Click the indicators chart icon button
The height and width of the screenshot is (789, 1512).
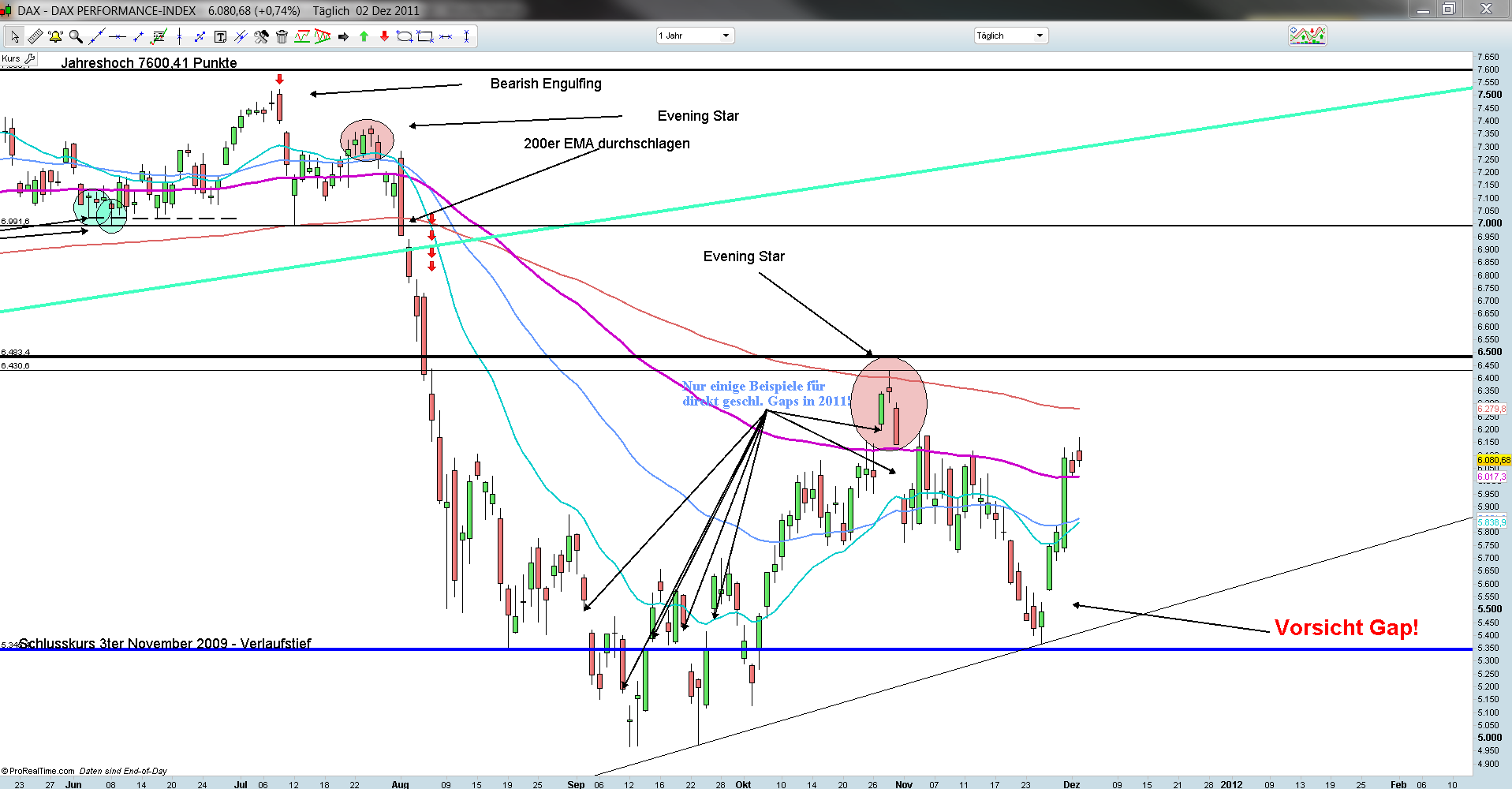(1307, 36)
